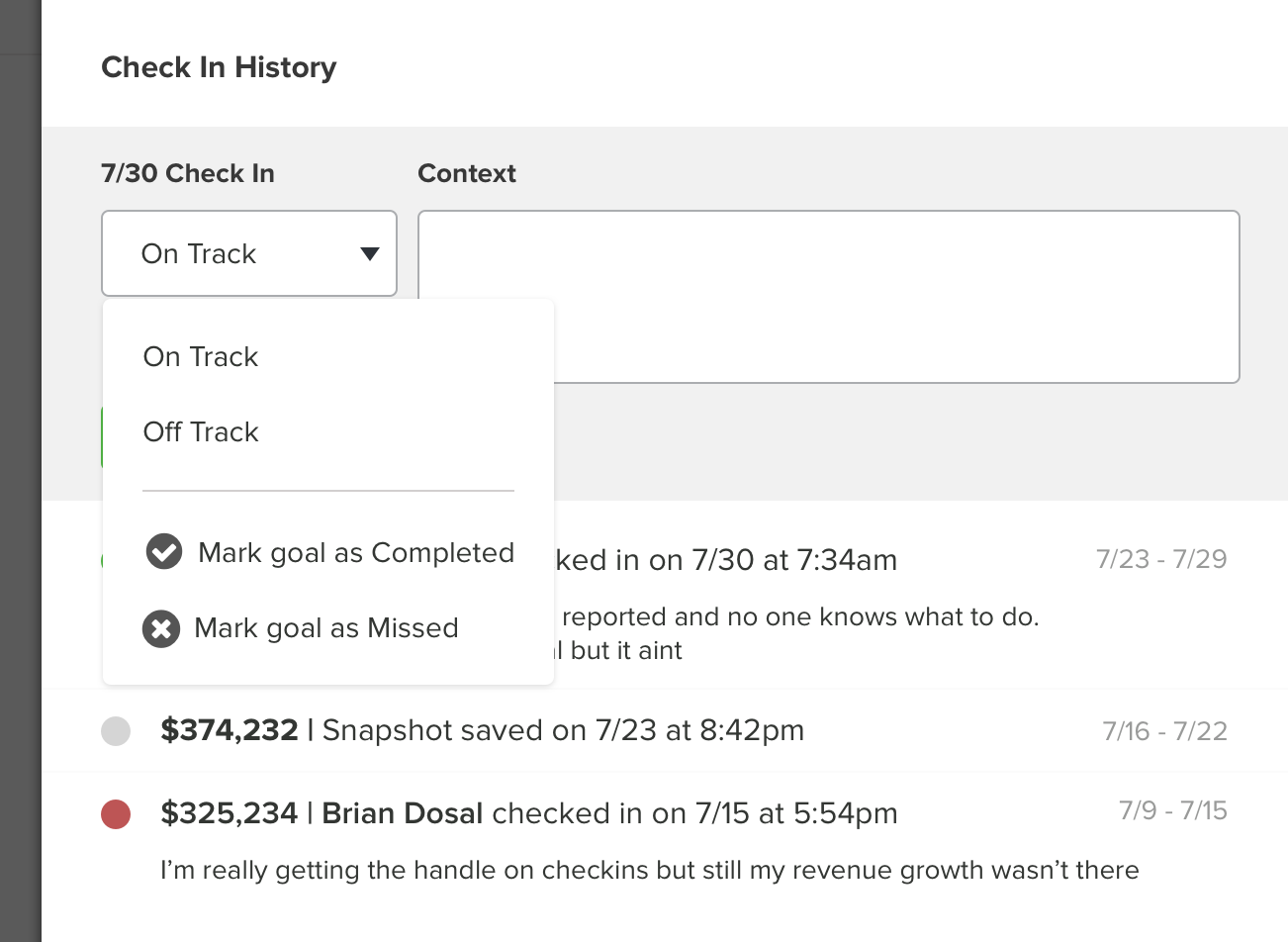Open the On Track status combo box
Image resolution: width=1288 pixels, height=942 pixels.
tap(248, 253)
